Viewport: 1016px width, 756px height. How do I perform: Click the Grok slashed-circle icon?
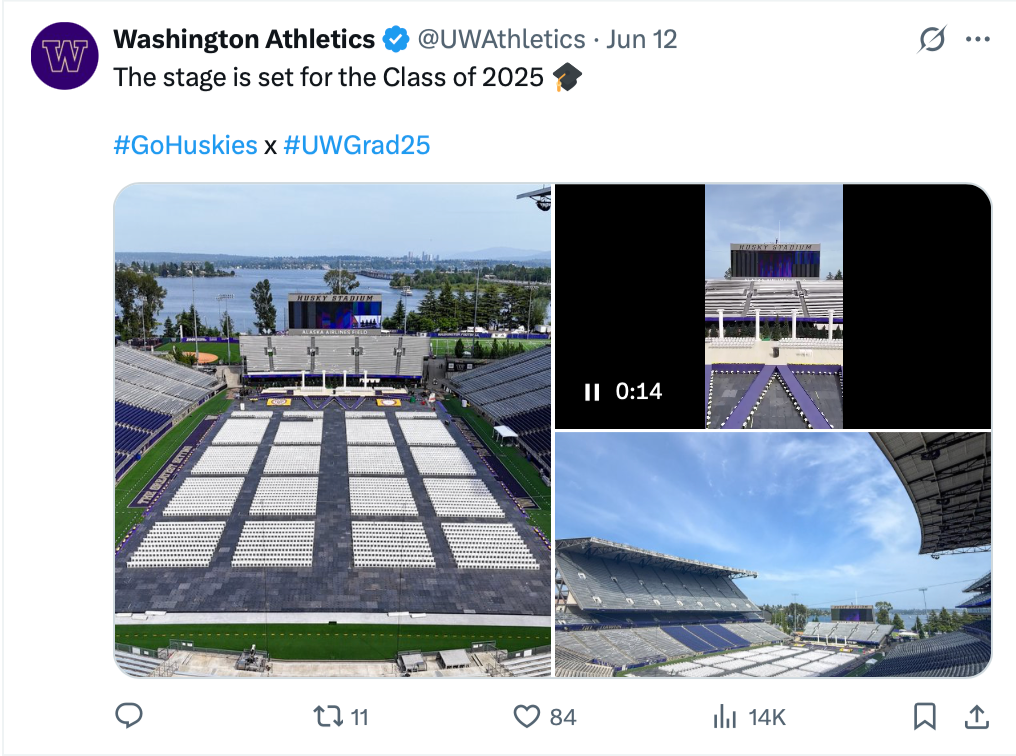(932, 39)
